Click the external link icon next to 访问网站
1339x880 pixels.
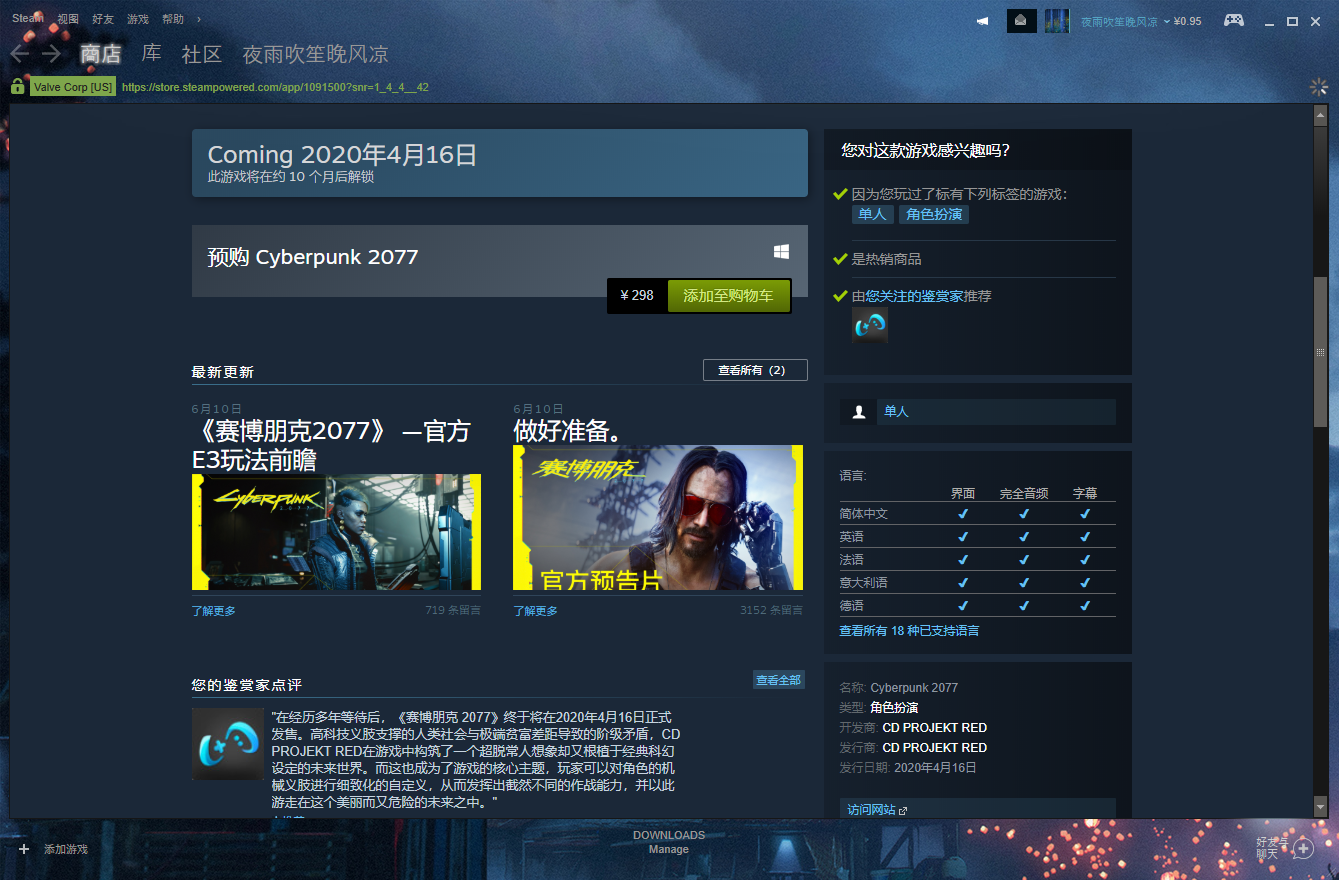[903, 810]
